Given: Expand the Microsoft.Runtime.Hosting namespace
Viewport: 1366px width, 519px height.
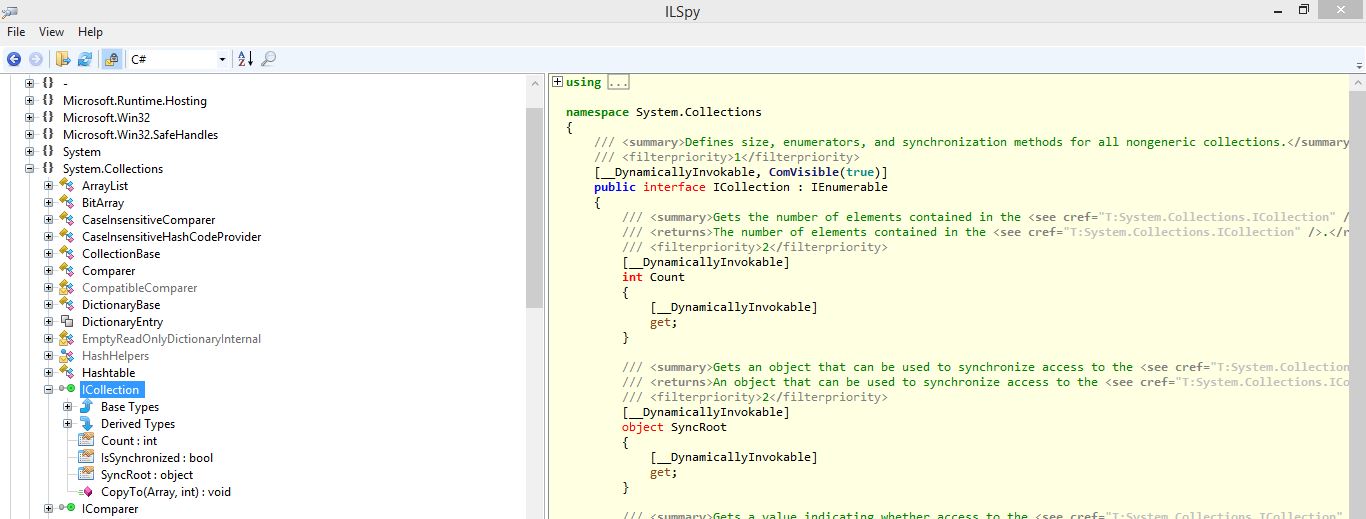Looking at the screenshot, I should [29, 100].
